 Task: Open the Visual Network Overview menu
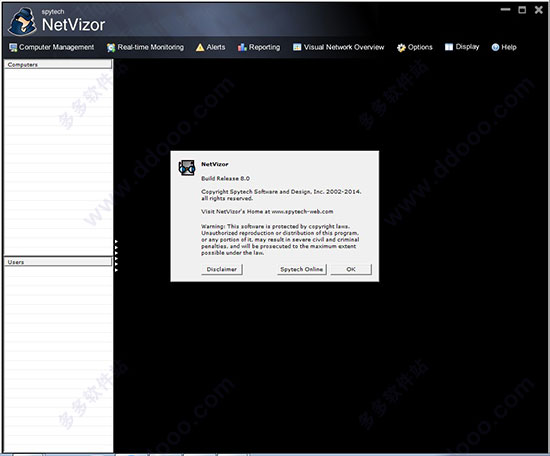338,47
